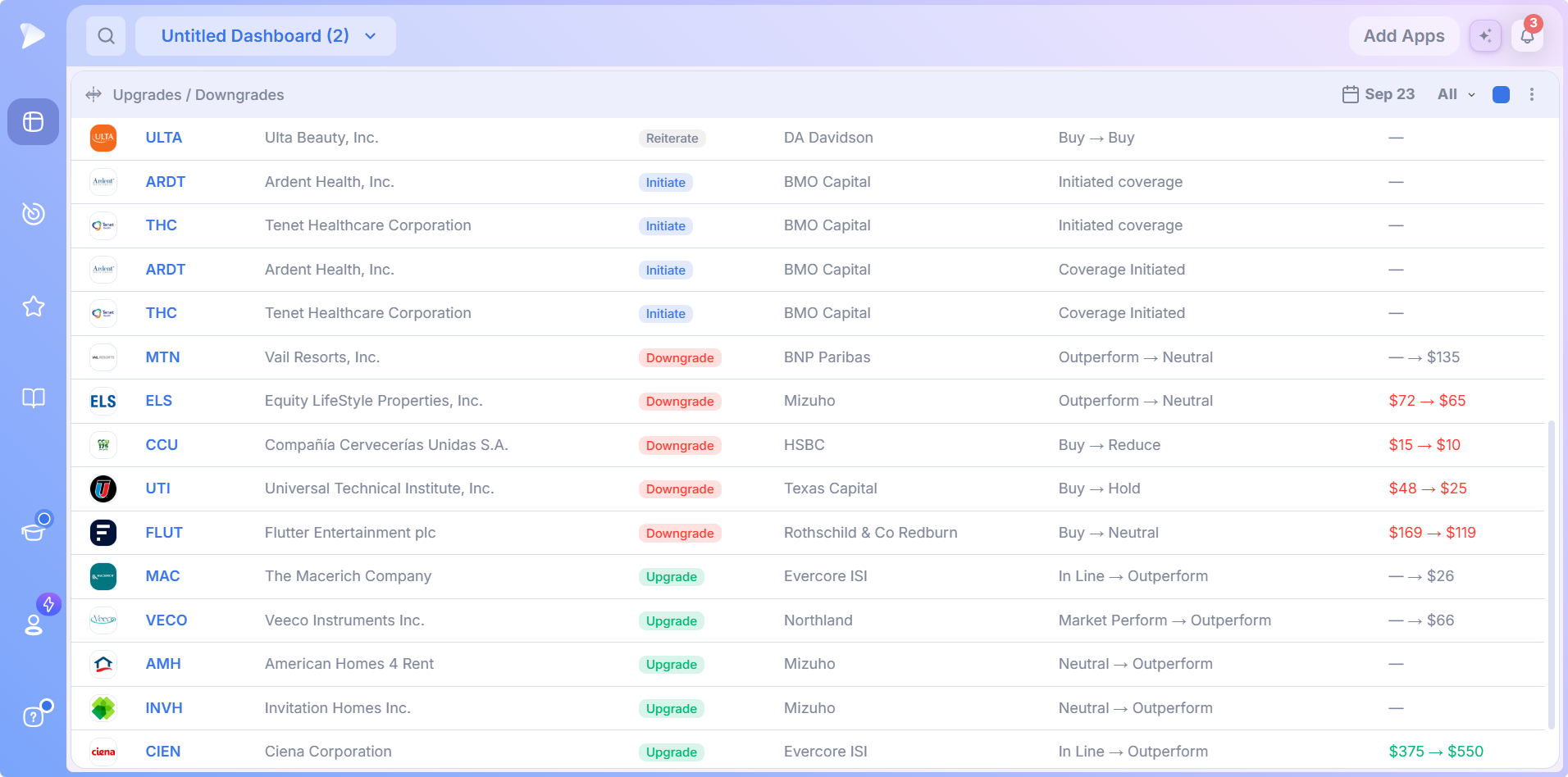This screenshot has width=1568, height=777.
Task: Click the UTI company logo
Action: [103, 488]
